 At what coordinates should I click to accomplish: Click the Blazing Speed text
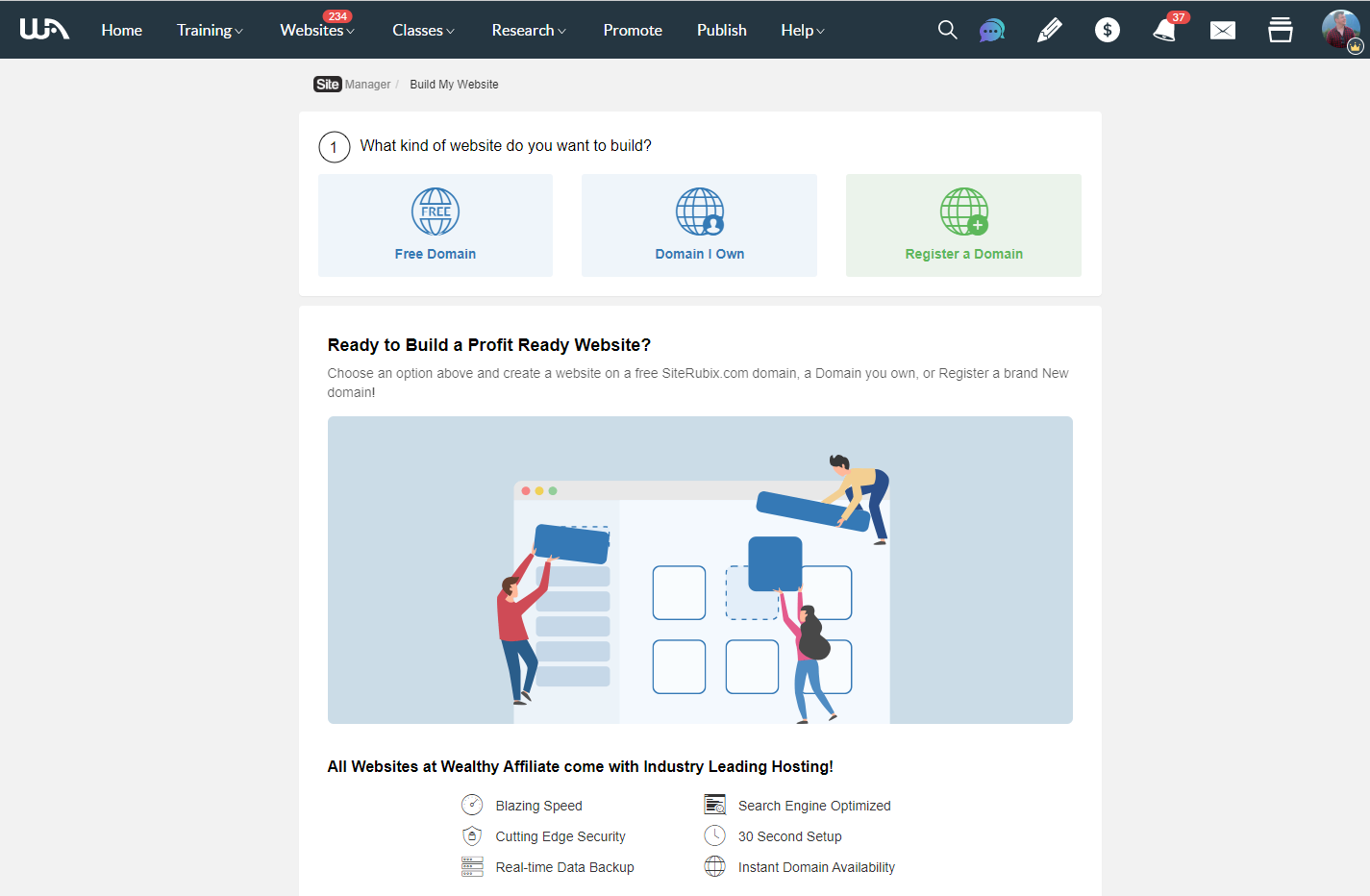(539, 806)
